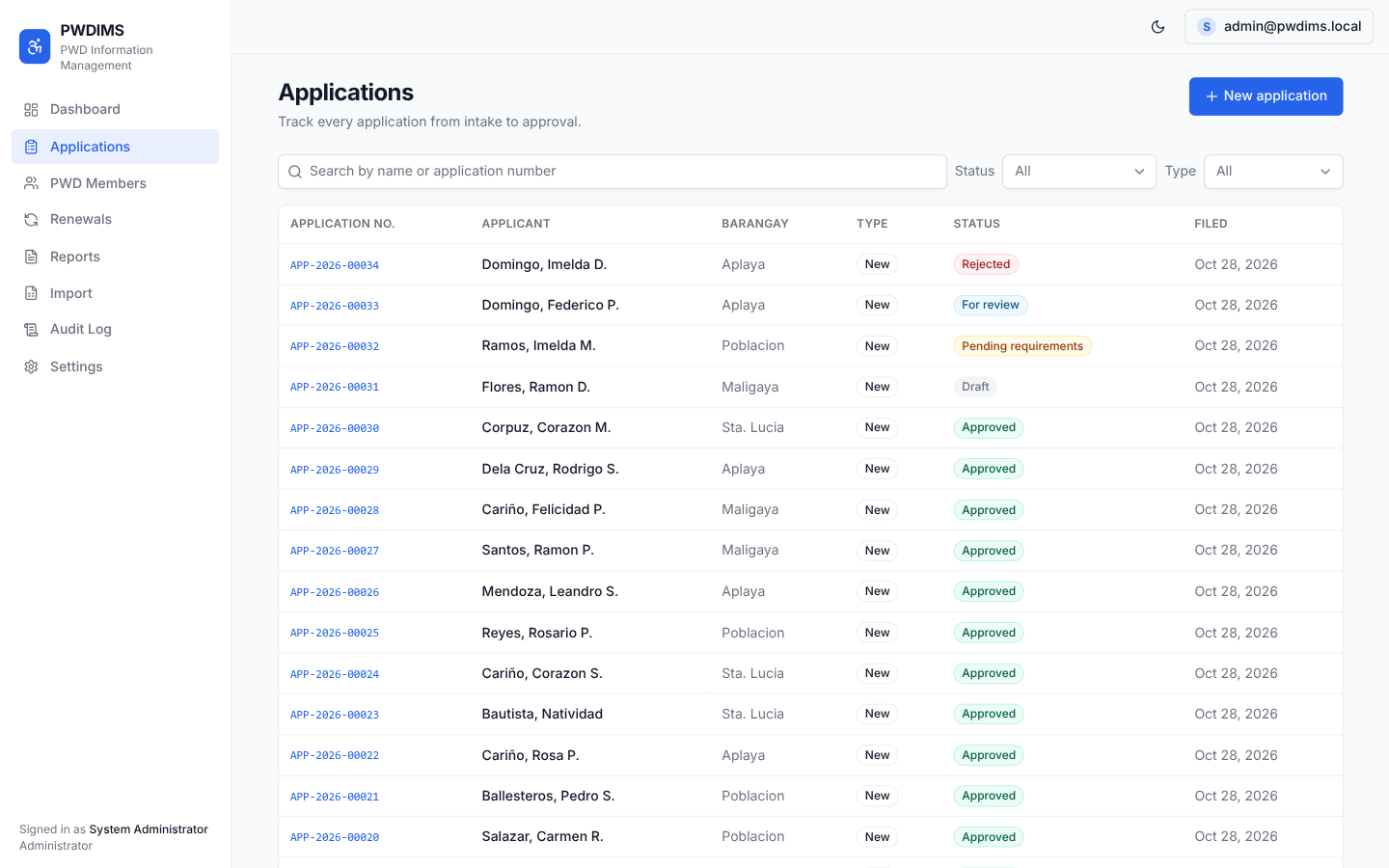Open the Status filter dropdown
The image size is (1389, 868).
[1079, 172]
